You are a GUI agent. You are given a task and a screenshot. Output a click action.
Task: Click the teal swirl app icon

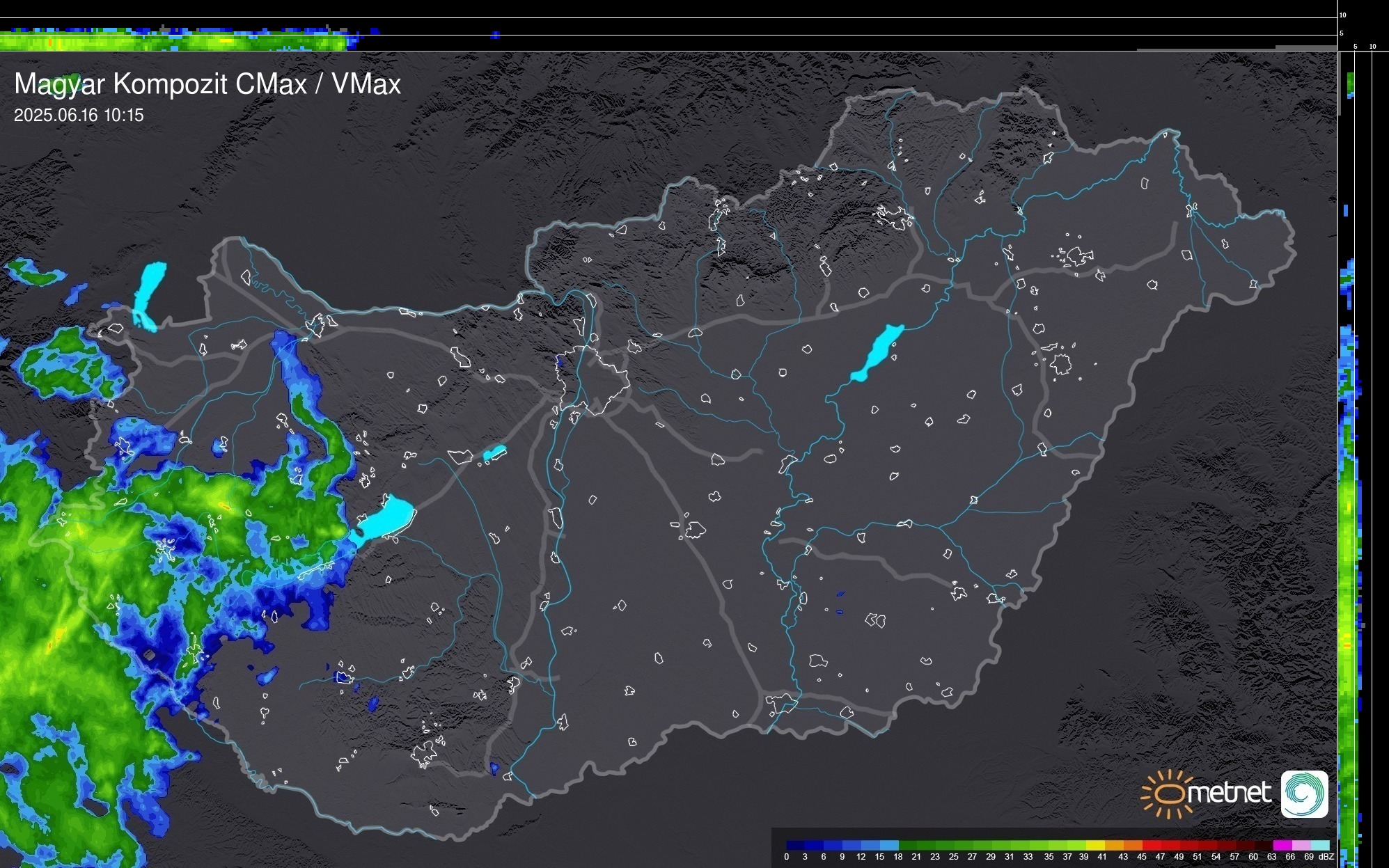[x=1304, y=794]
